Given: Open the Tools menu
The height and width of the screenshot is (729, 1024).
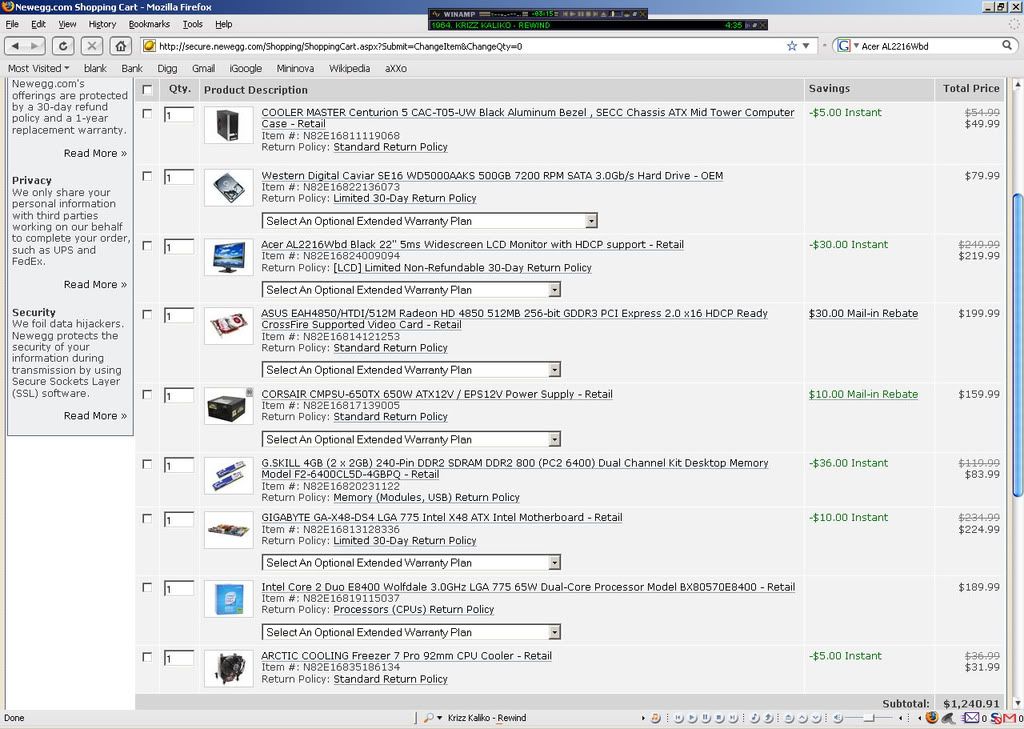Looking at the screenshot, I should pos(193,24).
